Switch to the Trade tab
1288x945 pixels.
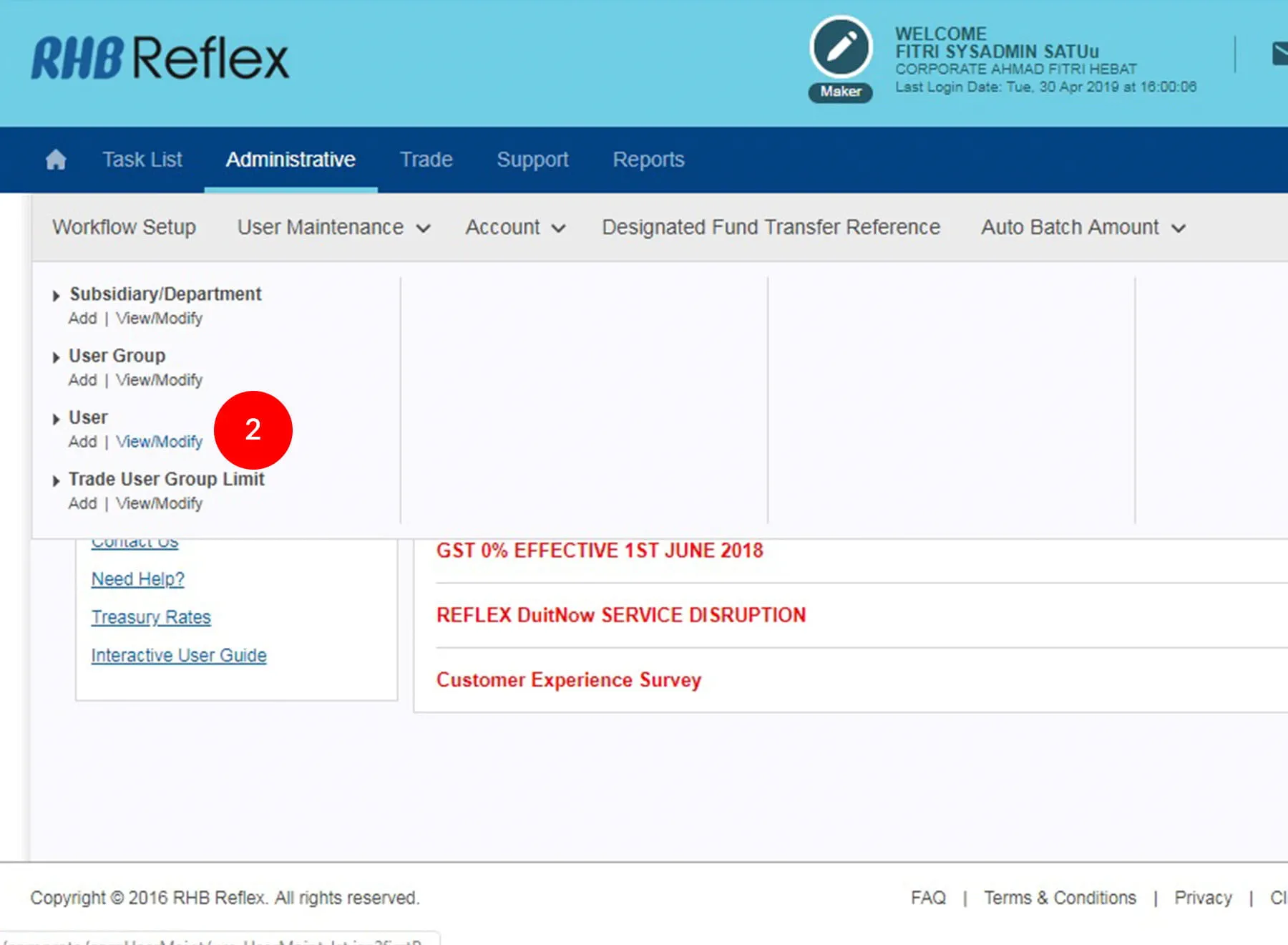tap(426, 160)
